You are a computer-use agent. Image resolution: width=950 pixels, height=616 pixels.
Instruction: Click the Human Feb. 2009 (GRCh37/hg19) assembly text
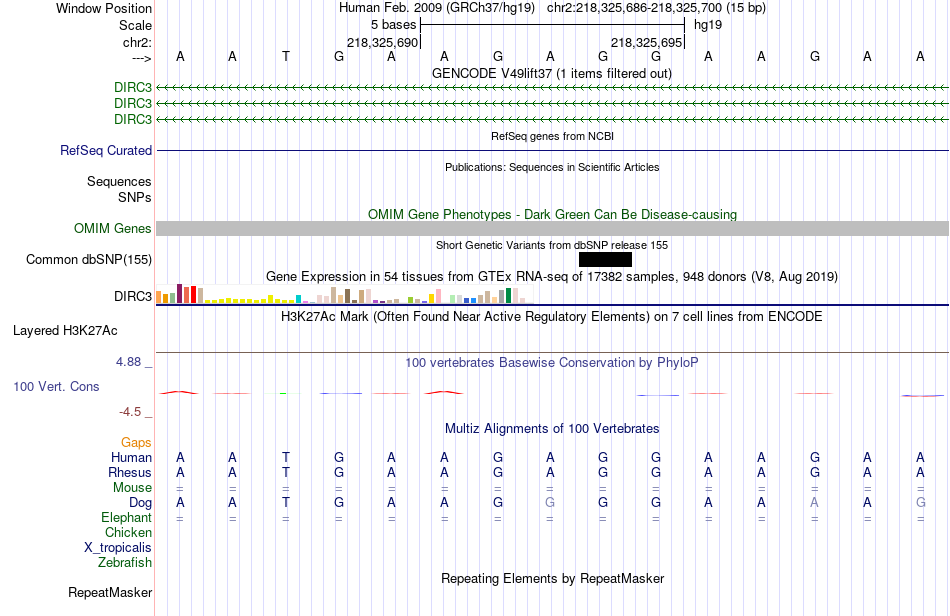click(x=437, y=8)
